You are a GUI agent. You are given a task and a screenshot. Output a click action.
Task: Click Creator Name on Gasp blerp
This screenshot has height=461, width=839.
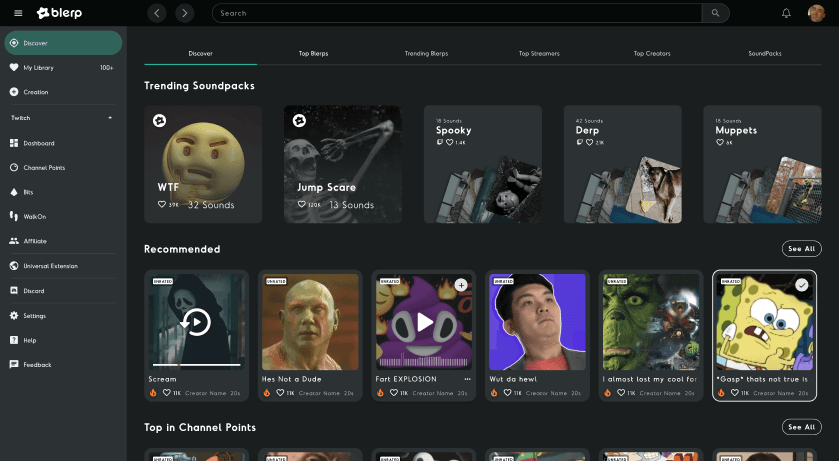click(774, 393)
